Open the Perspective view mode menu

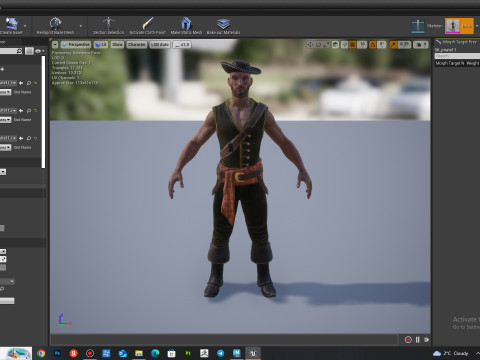(x=76, y=45)
